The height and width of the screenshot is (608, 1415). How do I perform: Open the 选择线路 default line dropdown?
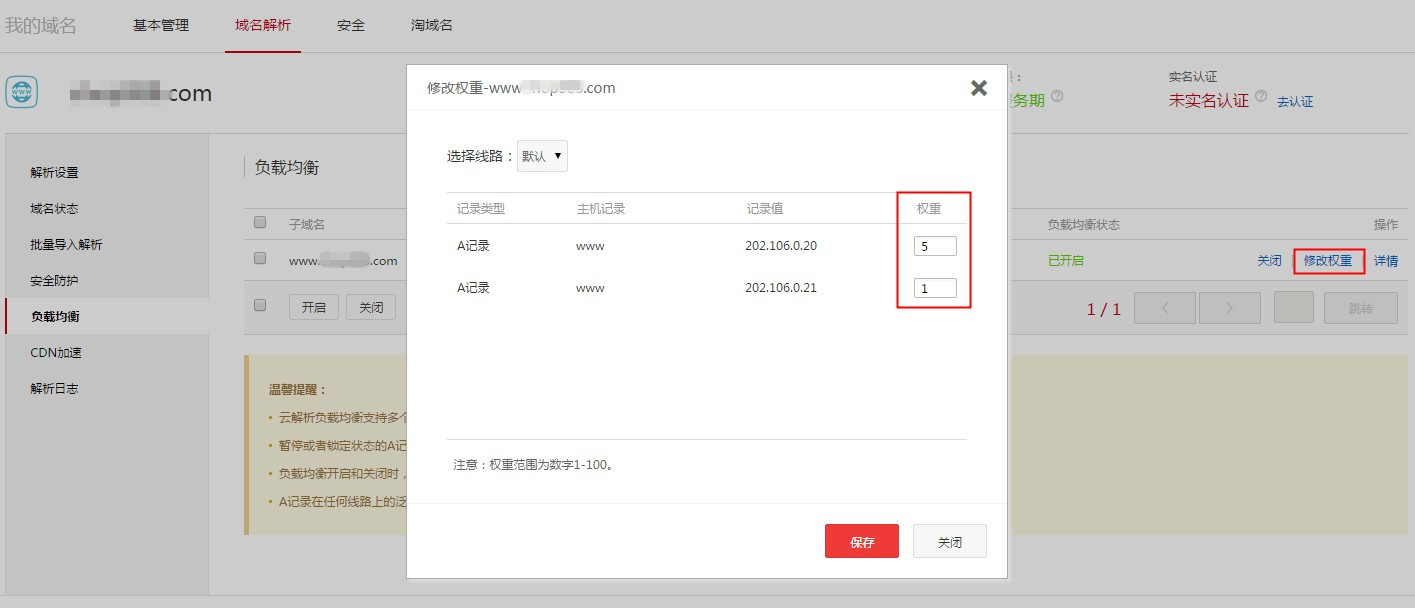pos(541,155)
